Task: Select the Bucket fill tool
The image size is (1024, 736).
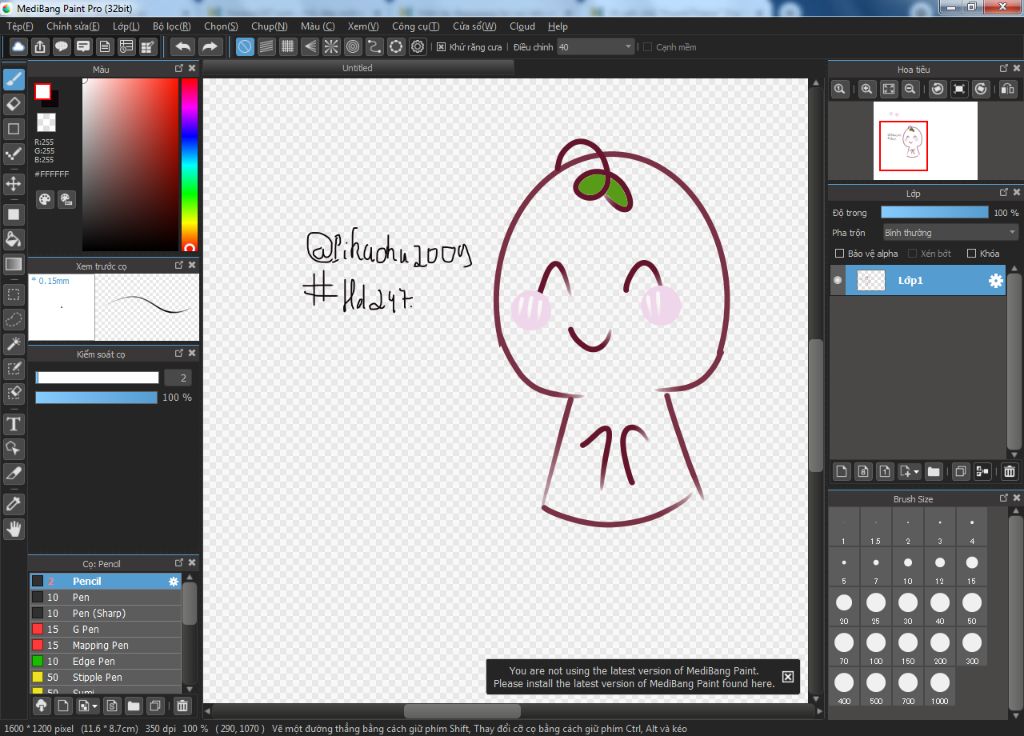Action: (x=14, y=239)
